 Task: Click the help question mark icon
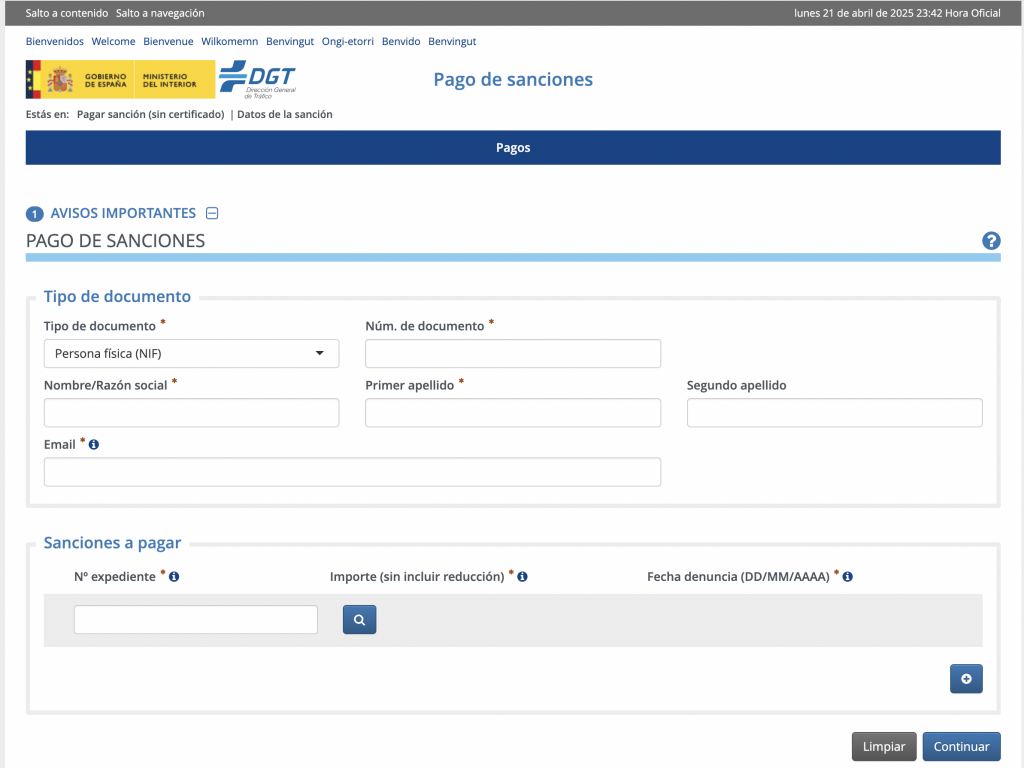pos(991,241)
